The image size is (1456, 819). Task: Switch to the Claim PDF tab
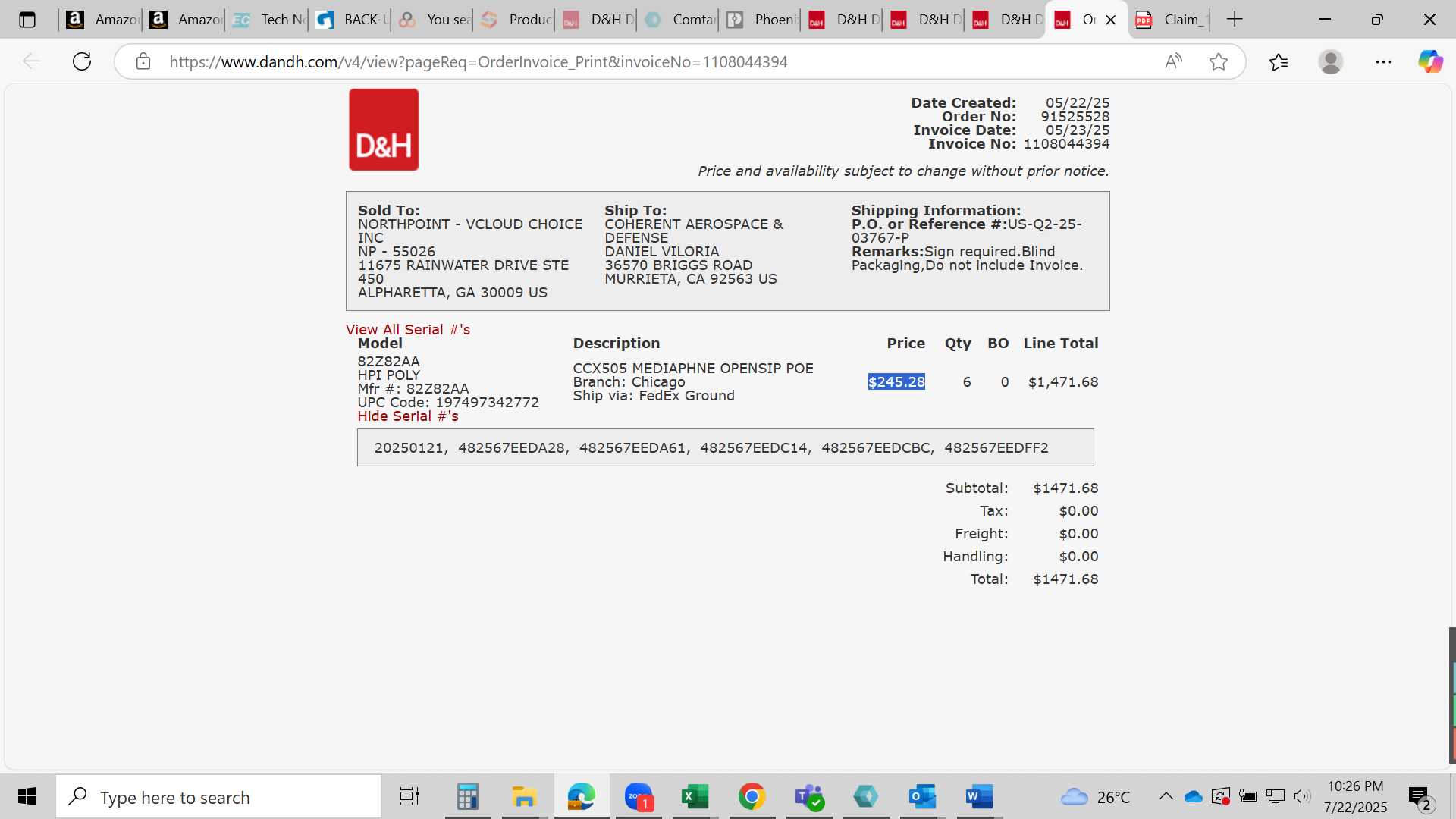(x=1171, y=20)
